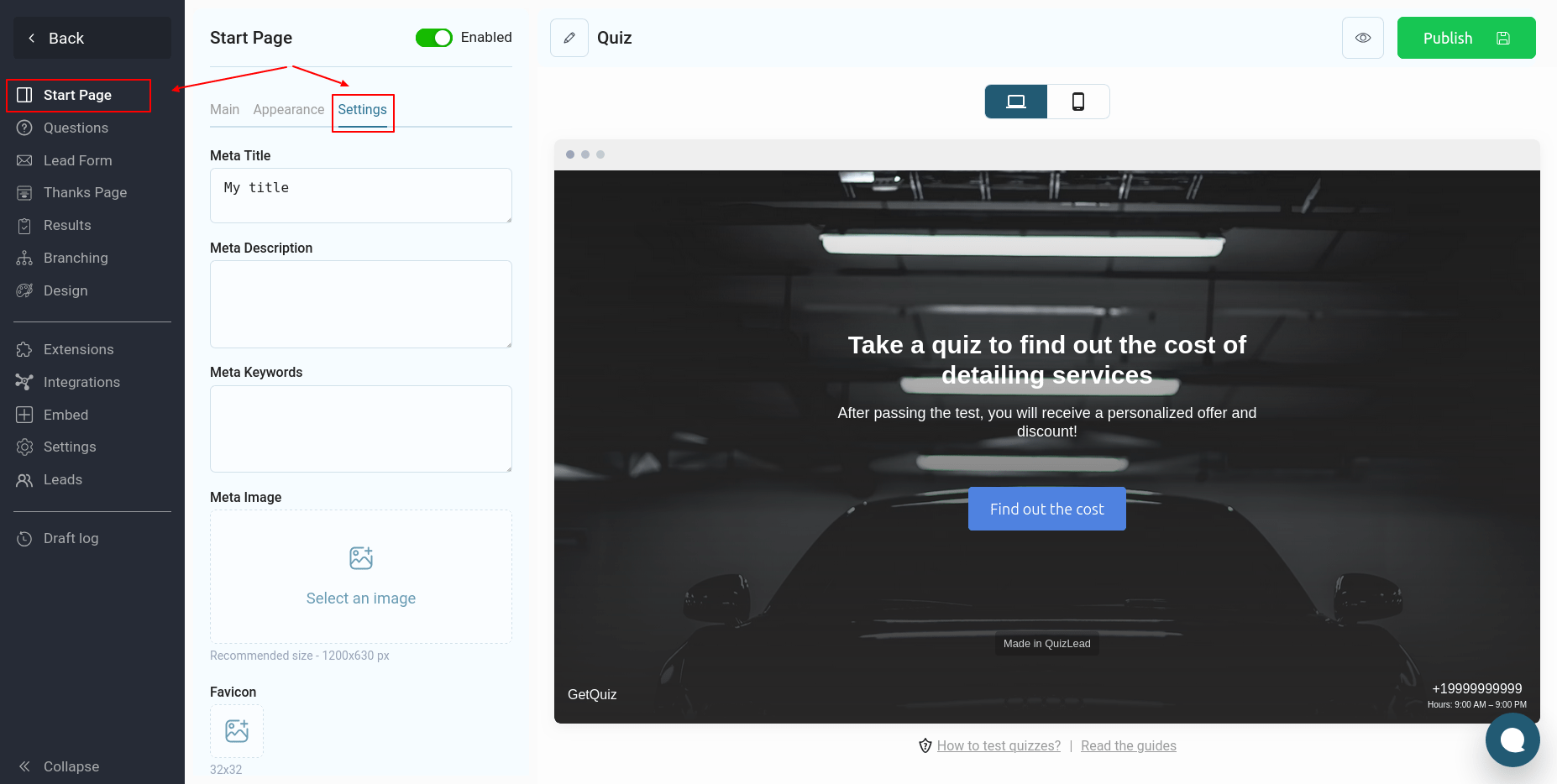Open the Results section
This screenshot has width=1557, height=784.
point(67,225)
